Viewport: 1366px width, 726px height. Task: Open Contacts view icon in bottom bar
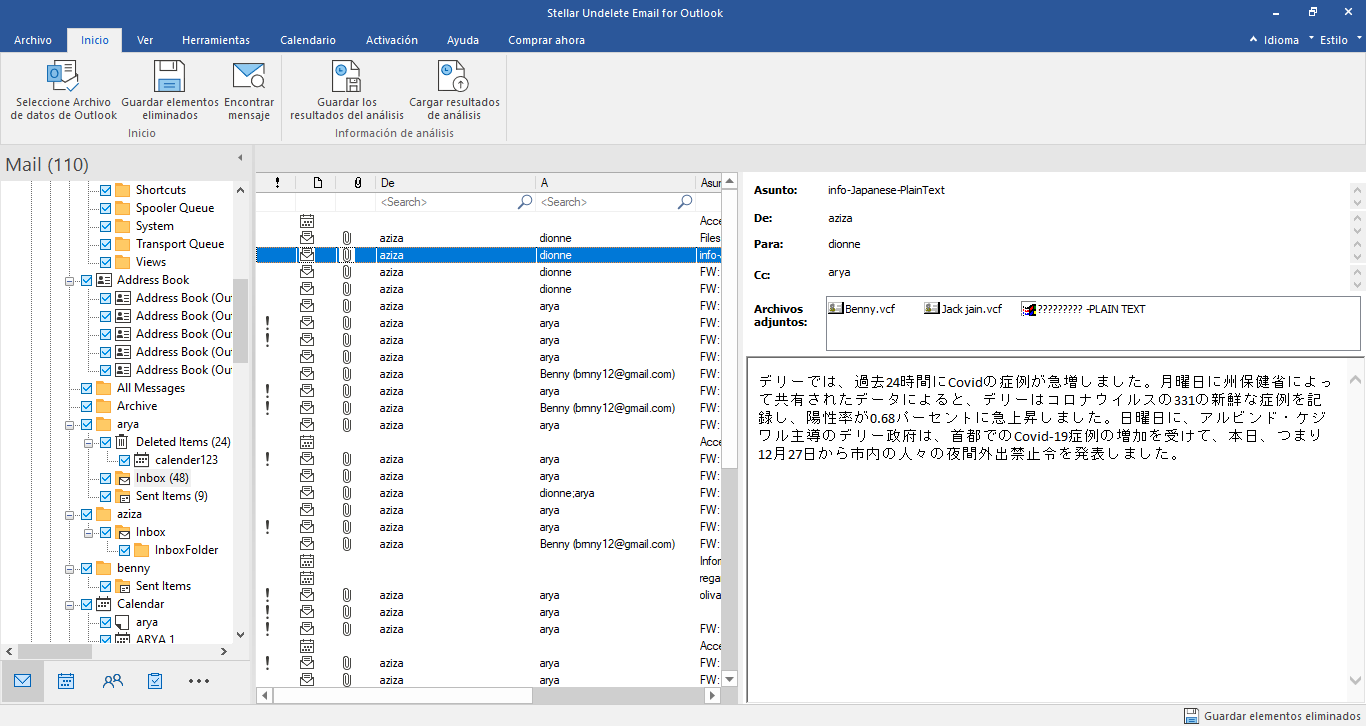coord(112,681)
